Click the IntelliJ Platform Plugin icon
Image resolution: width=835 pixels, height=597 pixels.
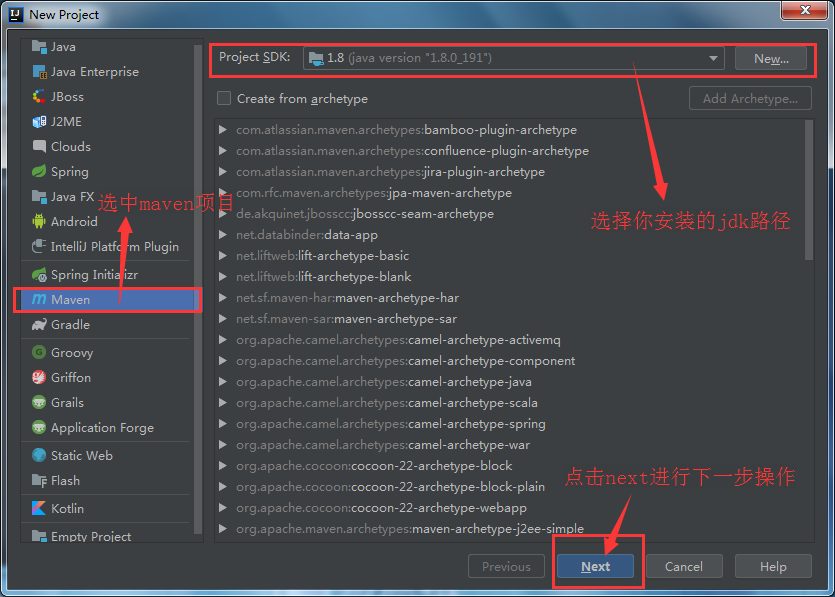(39, 247)
